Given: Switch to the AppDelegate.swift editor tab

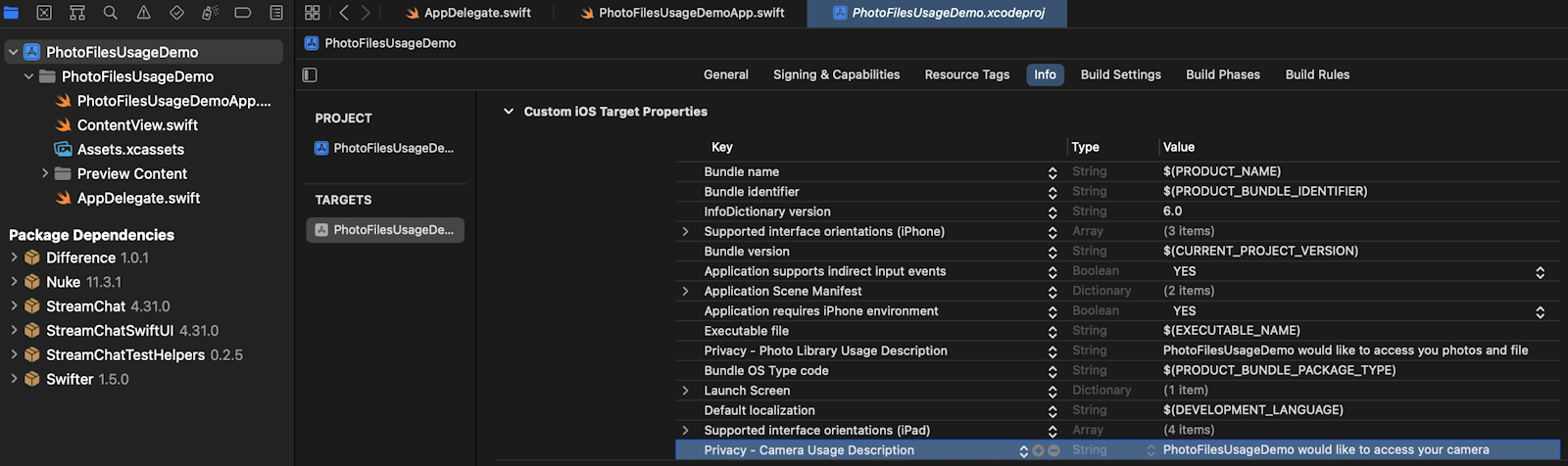Looking at the screenshot, I should [468, 13].
